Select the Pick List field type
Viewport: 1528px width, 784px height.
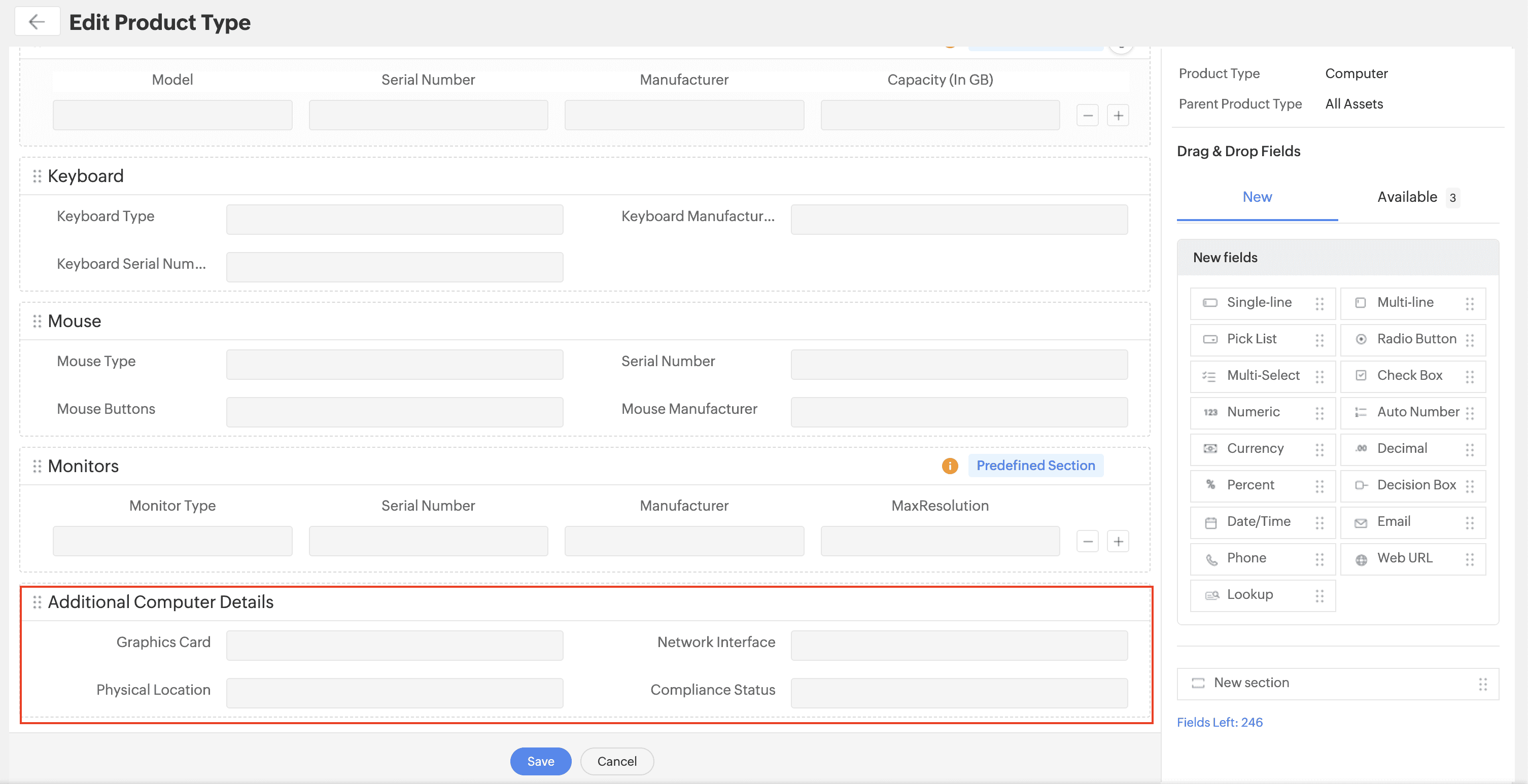1252,339
